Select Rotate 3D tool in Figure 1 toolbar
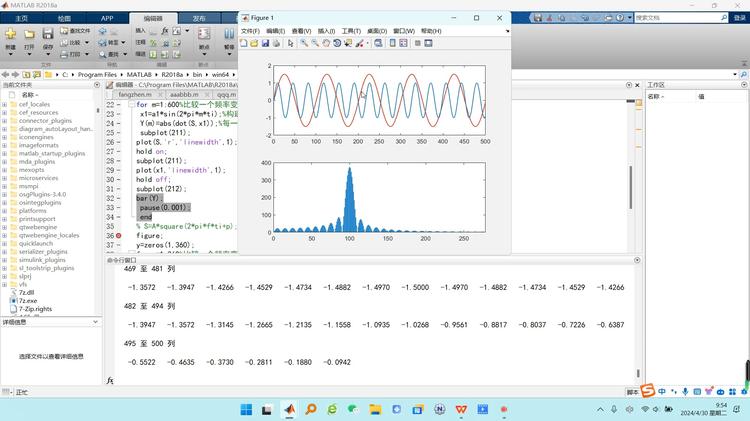 click(x=337, y=43)
